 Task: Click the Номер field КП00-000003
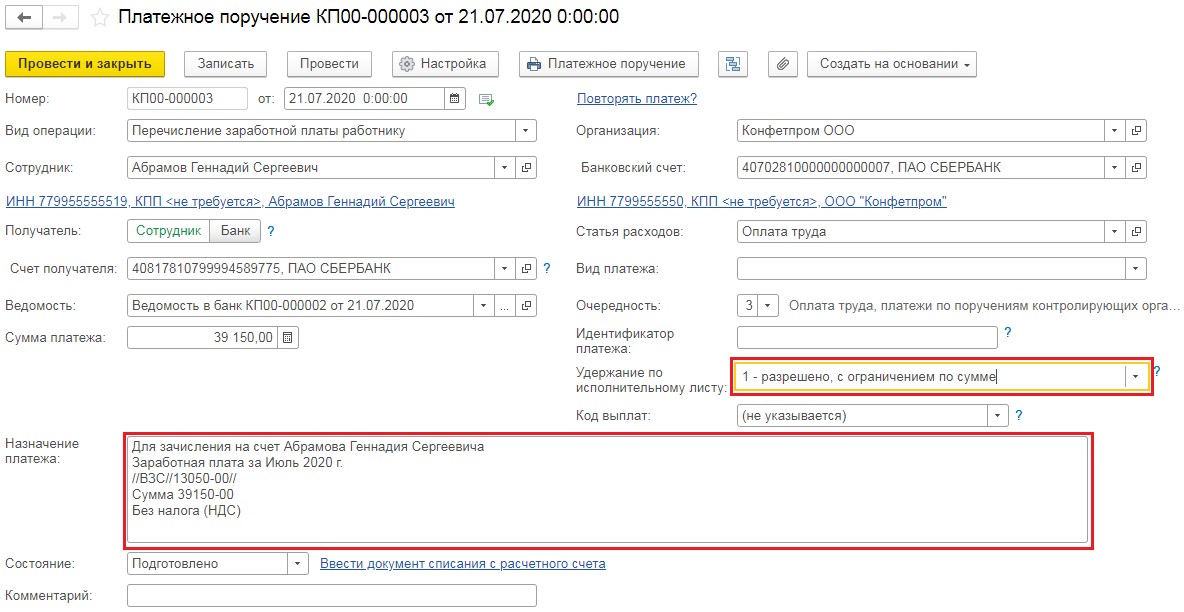click(188, 98)
